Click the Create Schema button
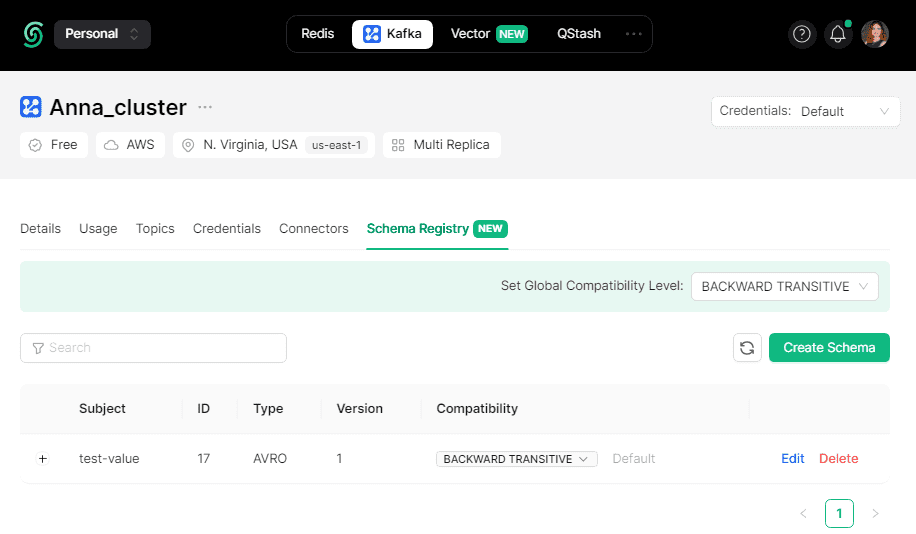This screenshot has width=916, height=534. [x=829, y=348]
